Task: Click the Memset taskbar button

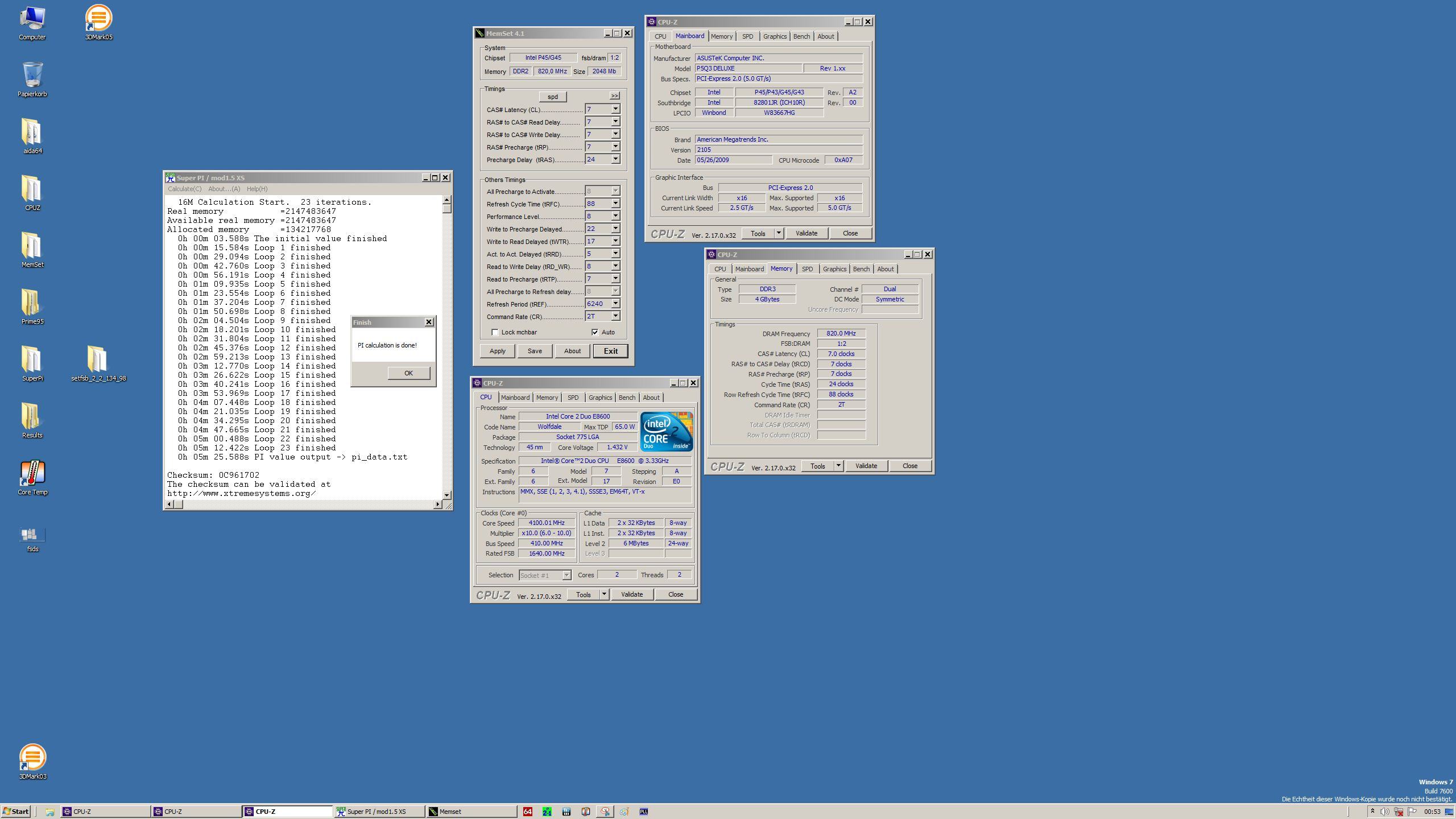Action: click(x=471, y=812)
